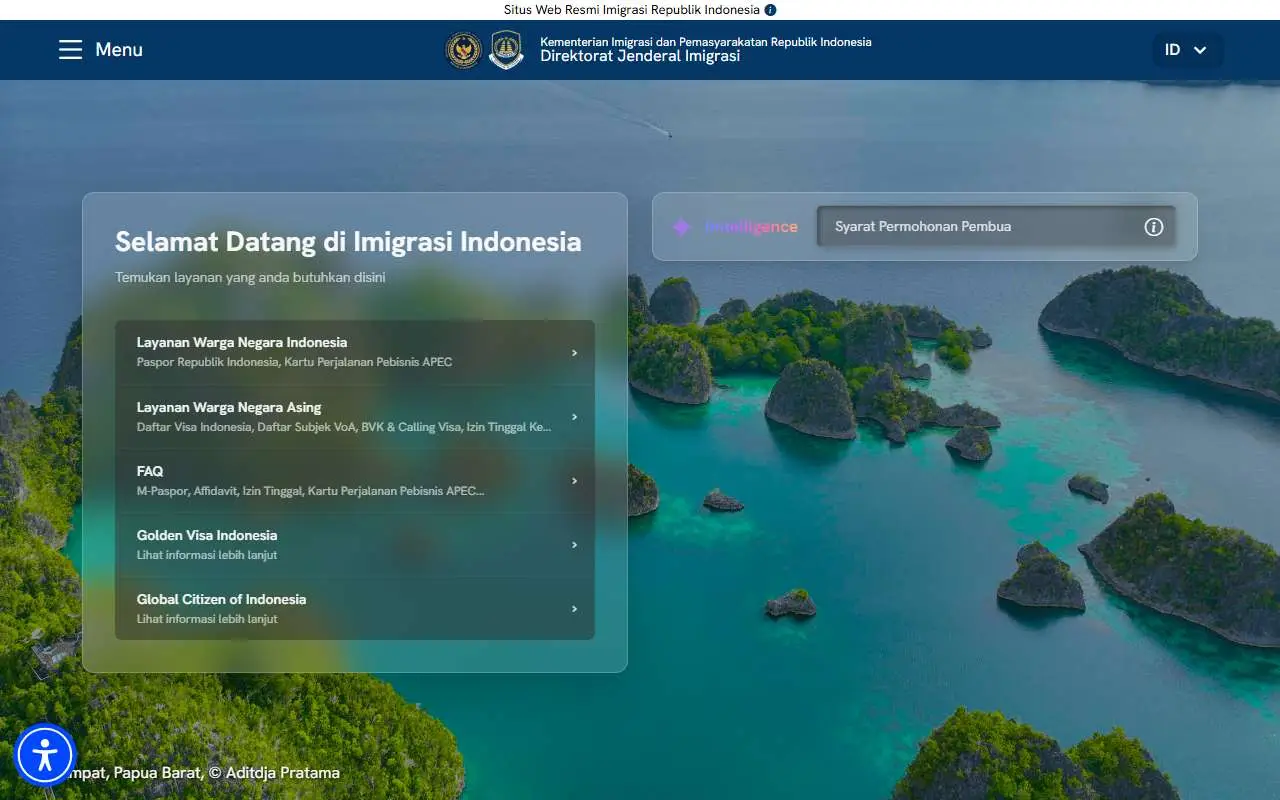Expand Layanan Warga Negara Asing chevron
Viewport: 1280px width, 800px height.
tap(574, 417)
